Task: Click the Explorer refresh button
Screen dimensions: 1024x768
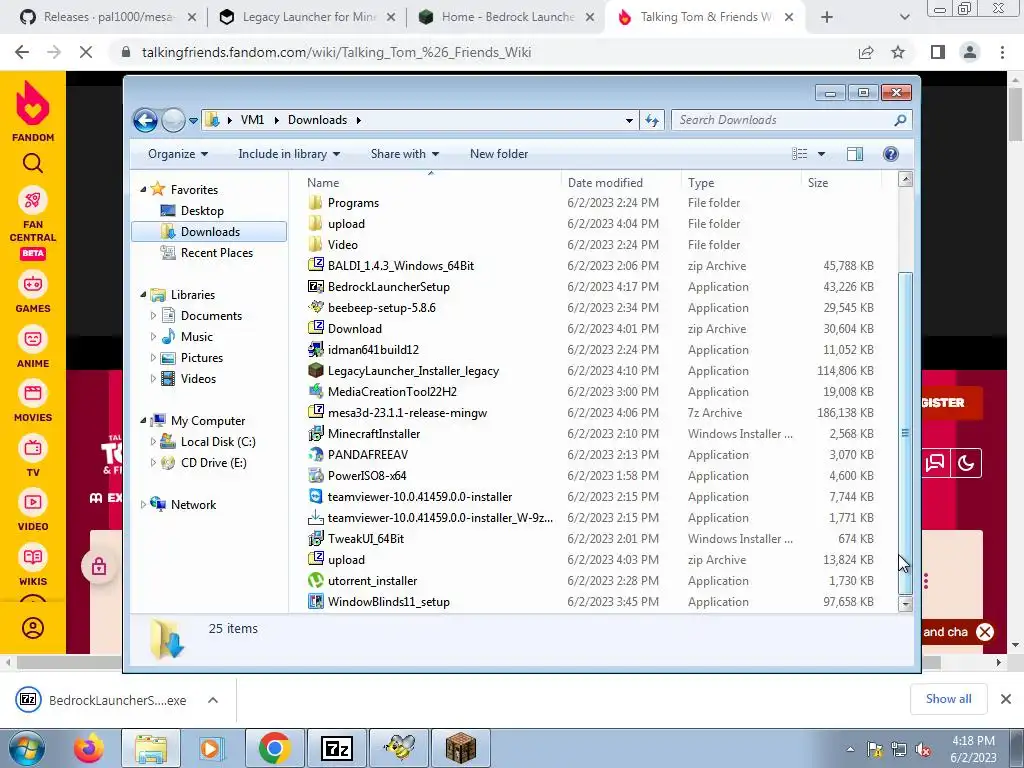Action: click(652, 120)
